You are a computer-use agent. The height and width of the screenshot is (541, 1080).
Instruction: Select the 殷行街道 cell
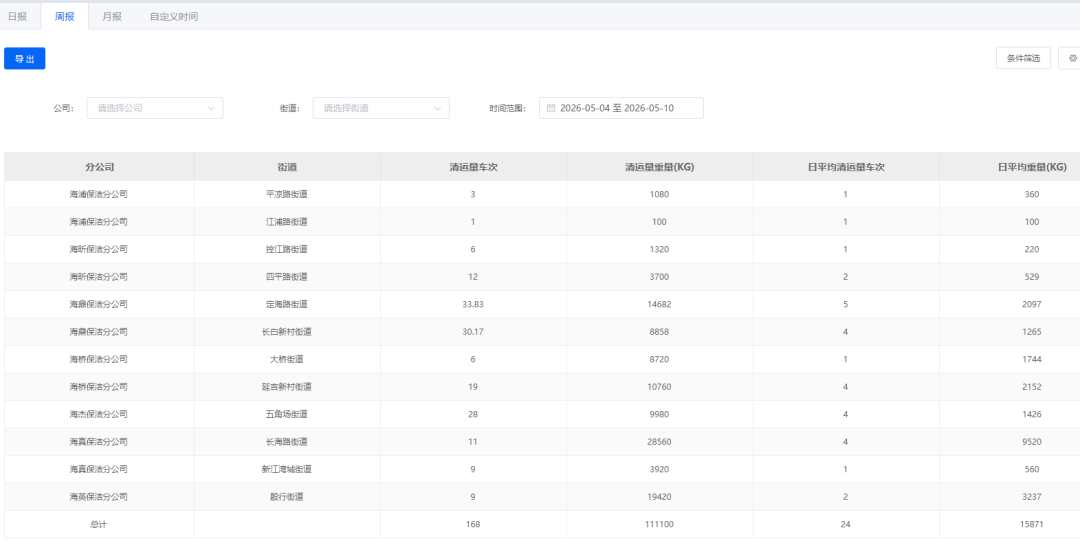coord(288,496)
